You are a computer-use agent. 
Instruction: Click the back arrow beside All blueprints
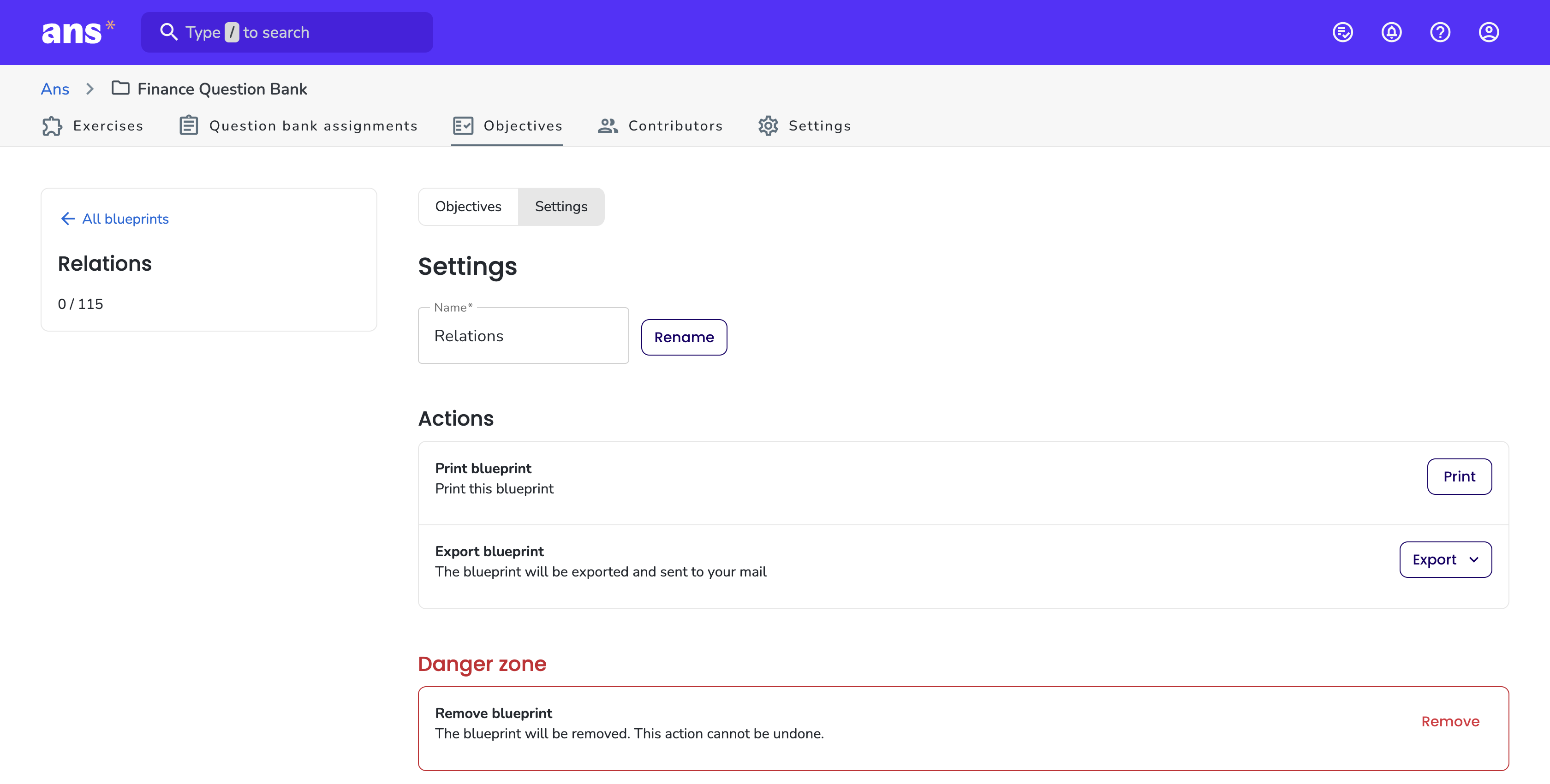[67, 219]
